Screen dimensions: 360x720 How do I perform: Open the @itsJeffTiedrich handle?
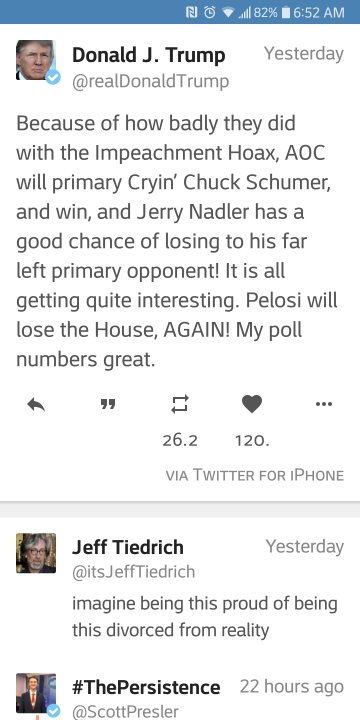pyautogui.click(x=134, y=572)
